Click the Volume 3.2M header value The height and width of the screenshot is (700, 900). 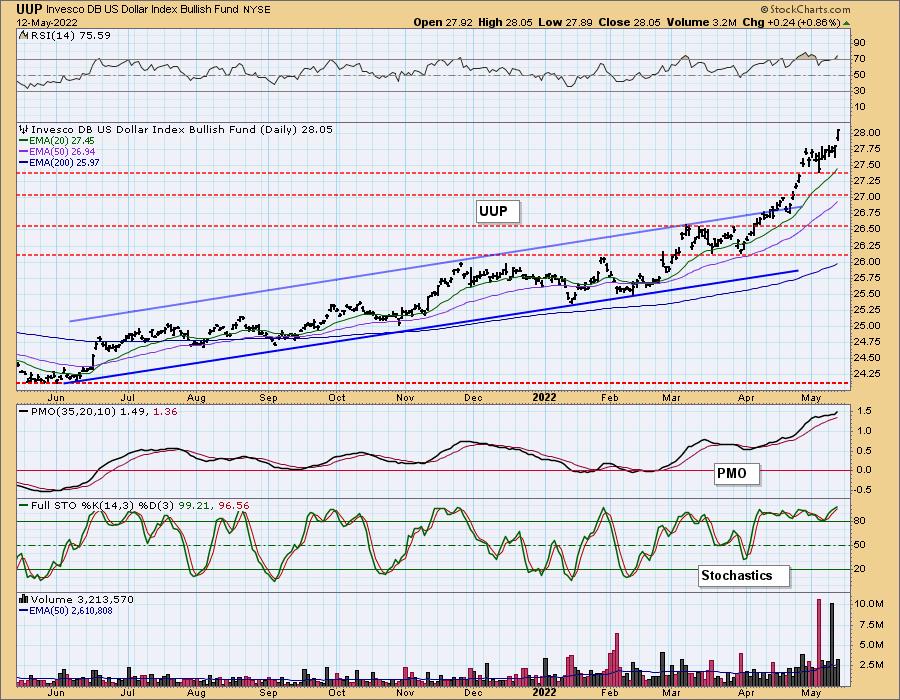[x=701, y=22]
